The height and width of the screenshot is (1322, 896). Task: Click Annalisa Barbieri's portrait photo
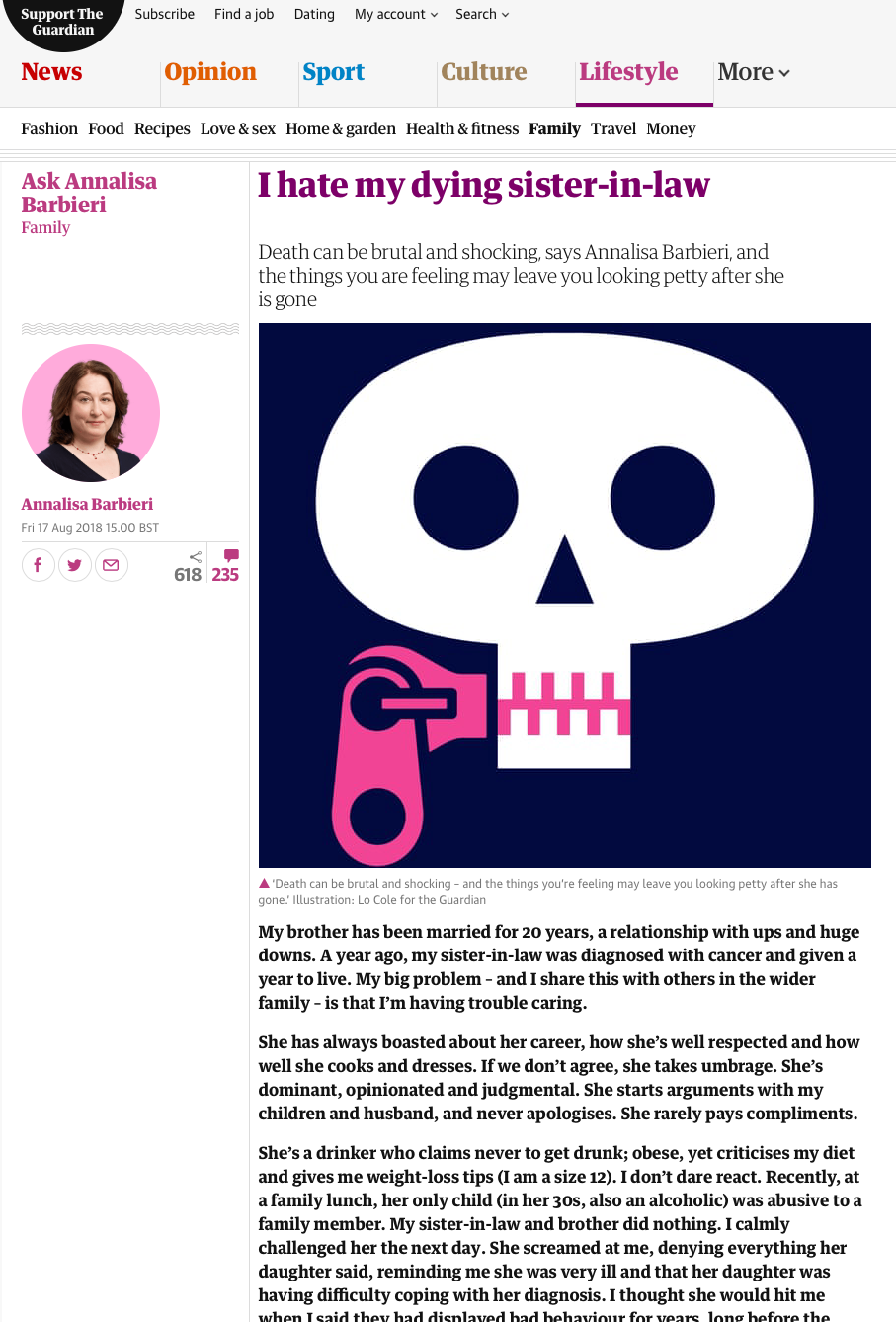[x=91, y=413]
